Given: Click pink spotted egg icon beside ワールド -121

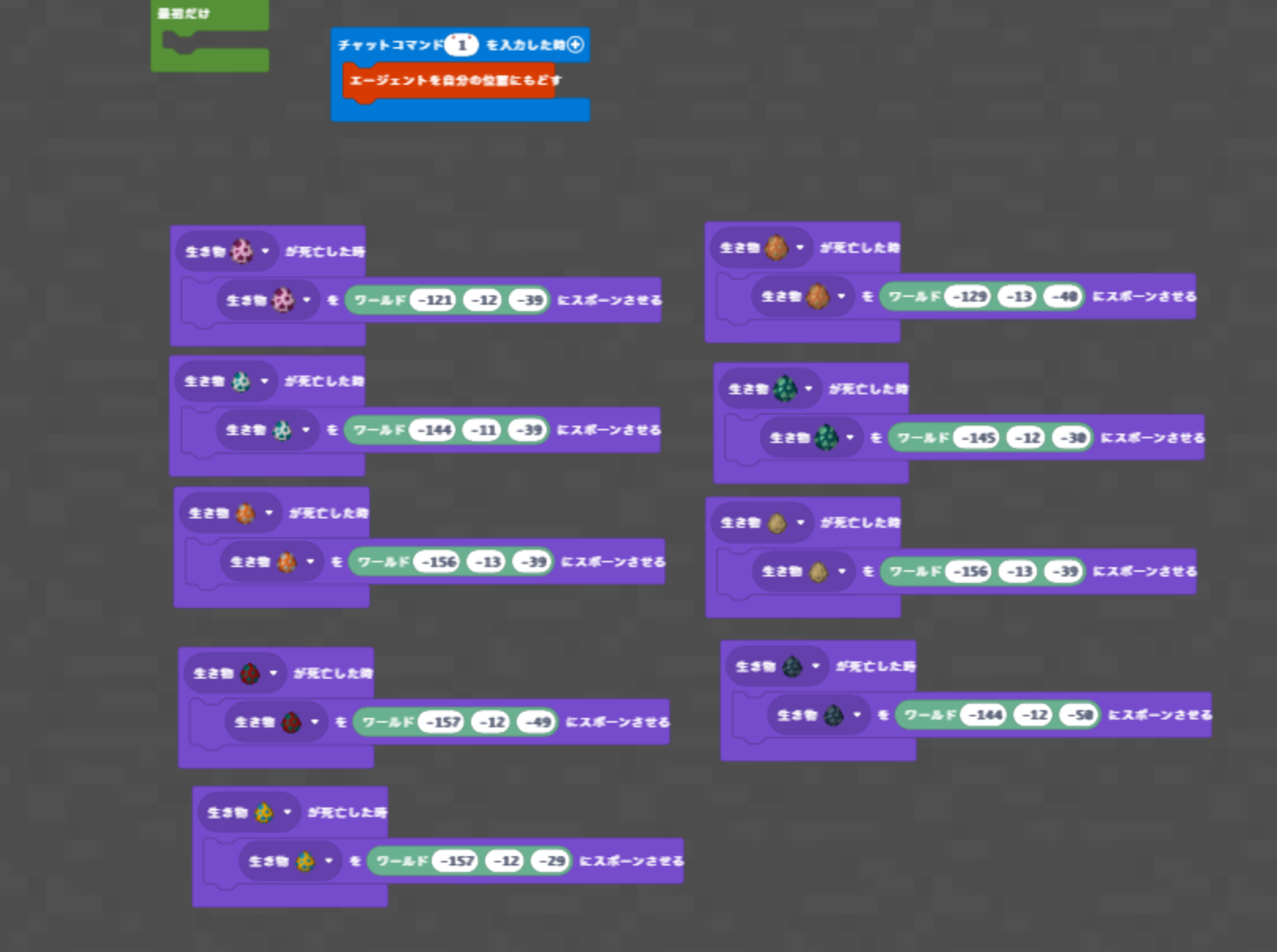Looking at the screenshot, I should [x=283, y=300].
